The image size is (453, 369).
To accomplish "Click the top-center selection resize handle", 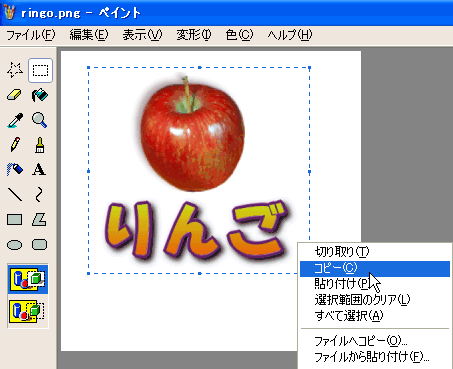I will pos(199,68).
